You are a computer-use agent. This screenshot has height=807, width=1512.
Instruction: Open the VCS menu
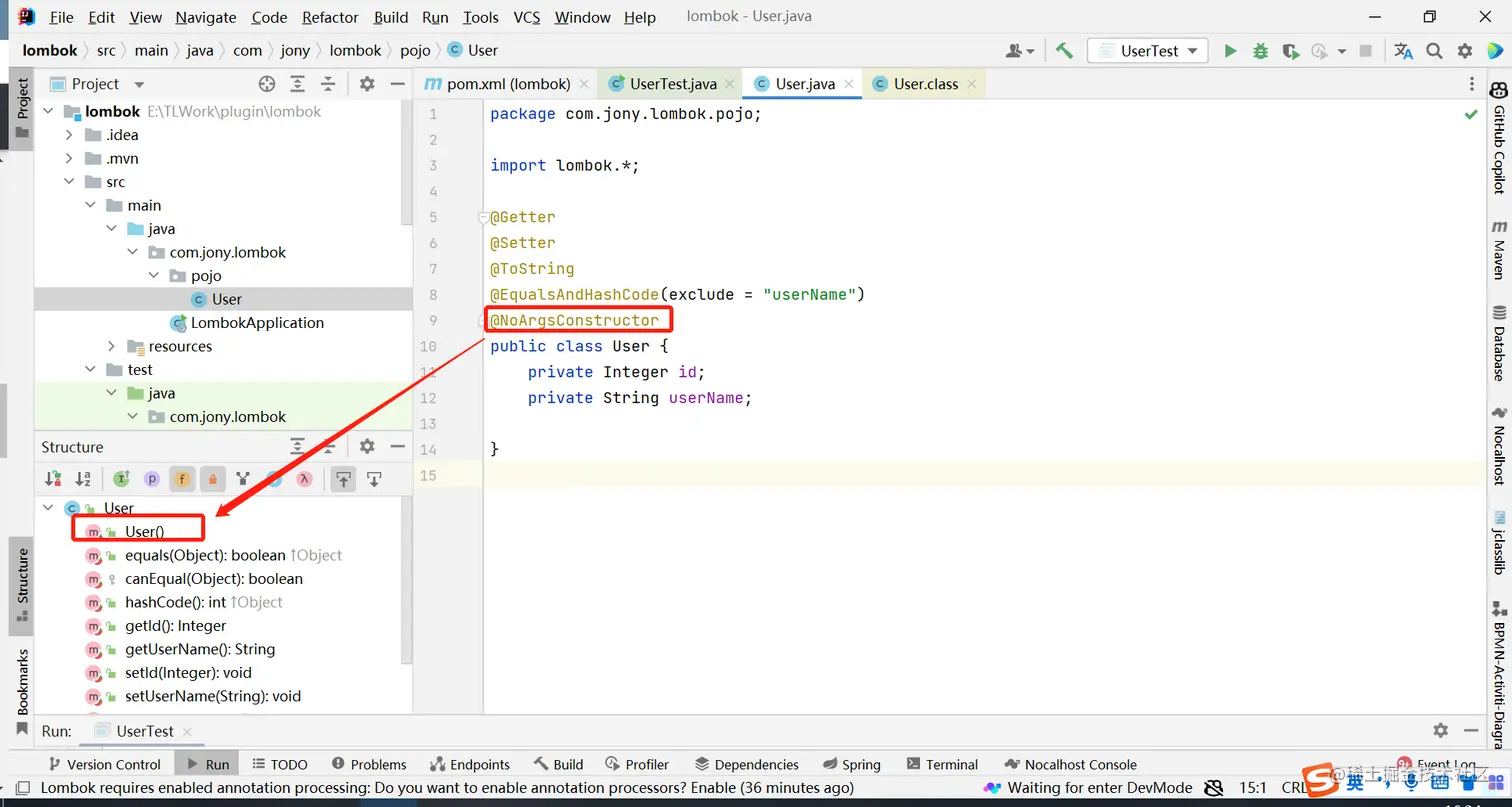(527, 17)
